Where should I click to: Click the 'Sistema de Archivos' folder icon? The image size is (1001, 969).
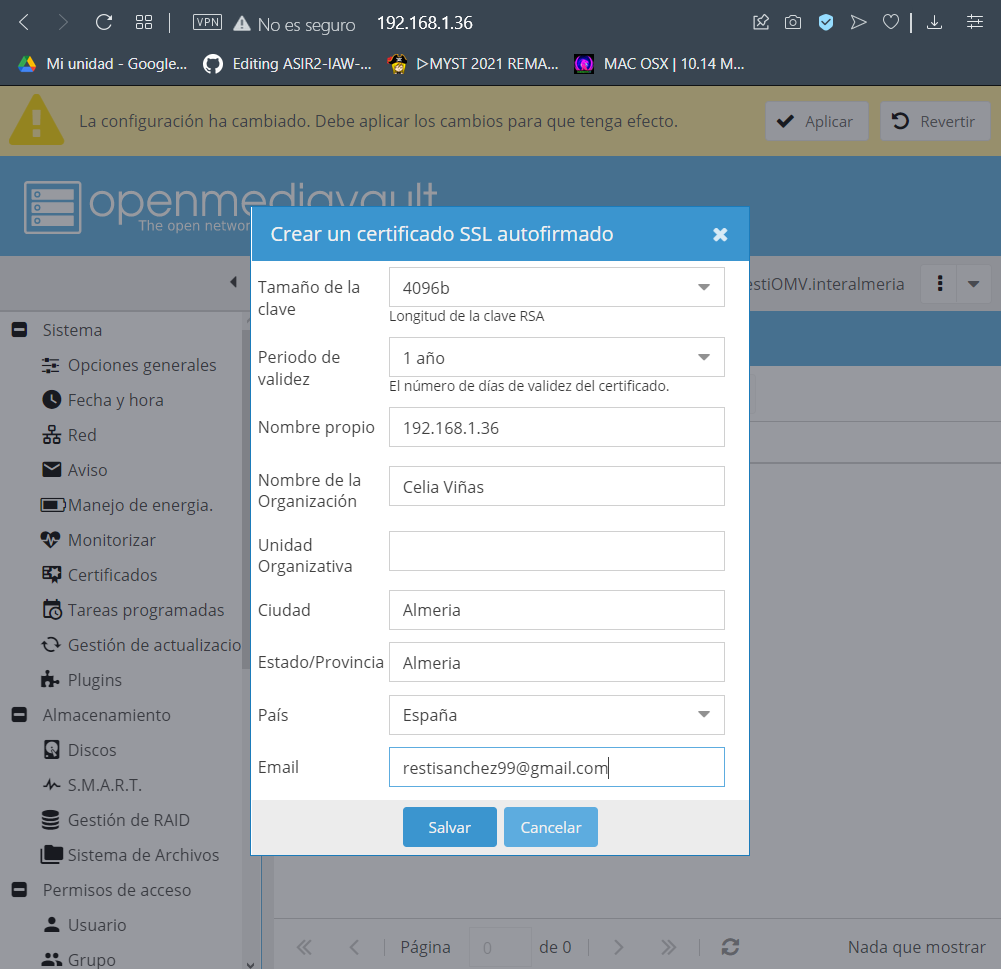coord(52,855)
